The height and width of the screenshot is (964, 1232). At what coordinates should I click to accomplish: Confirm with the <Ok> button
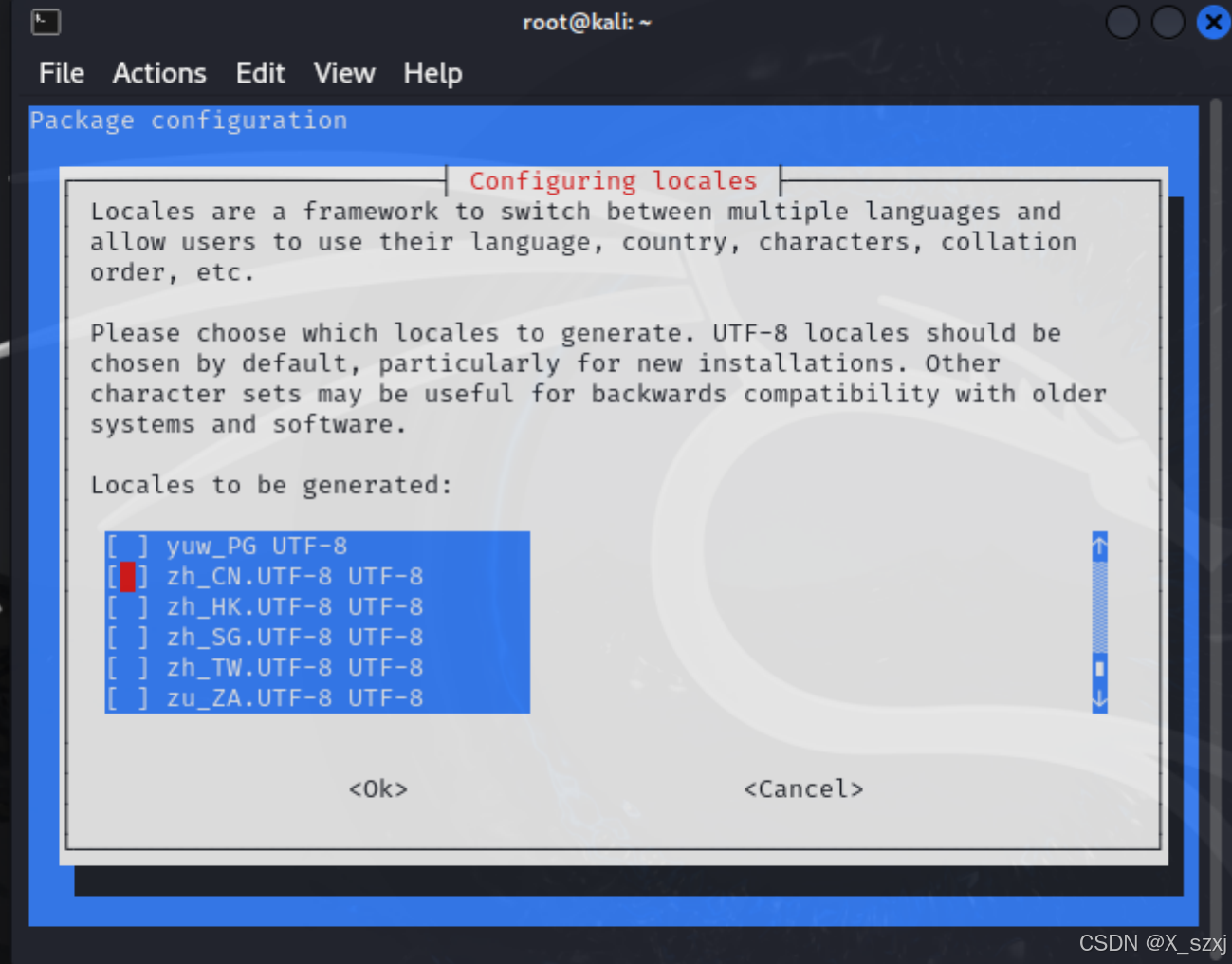[x=378, y=788]
